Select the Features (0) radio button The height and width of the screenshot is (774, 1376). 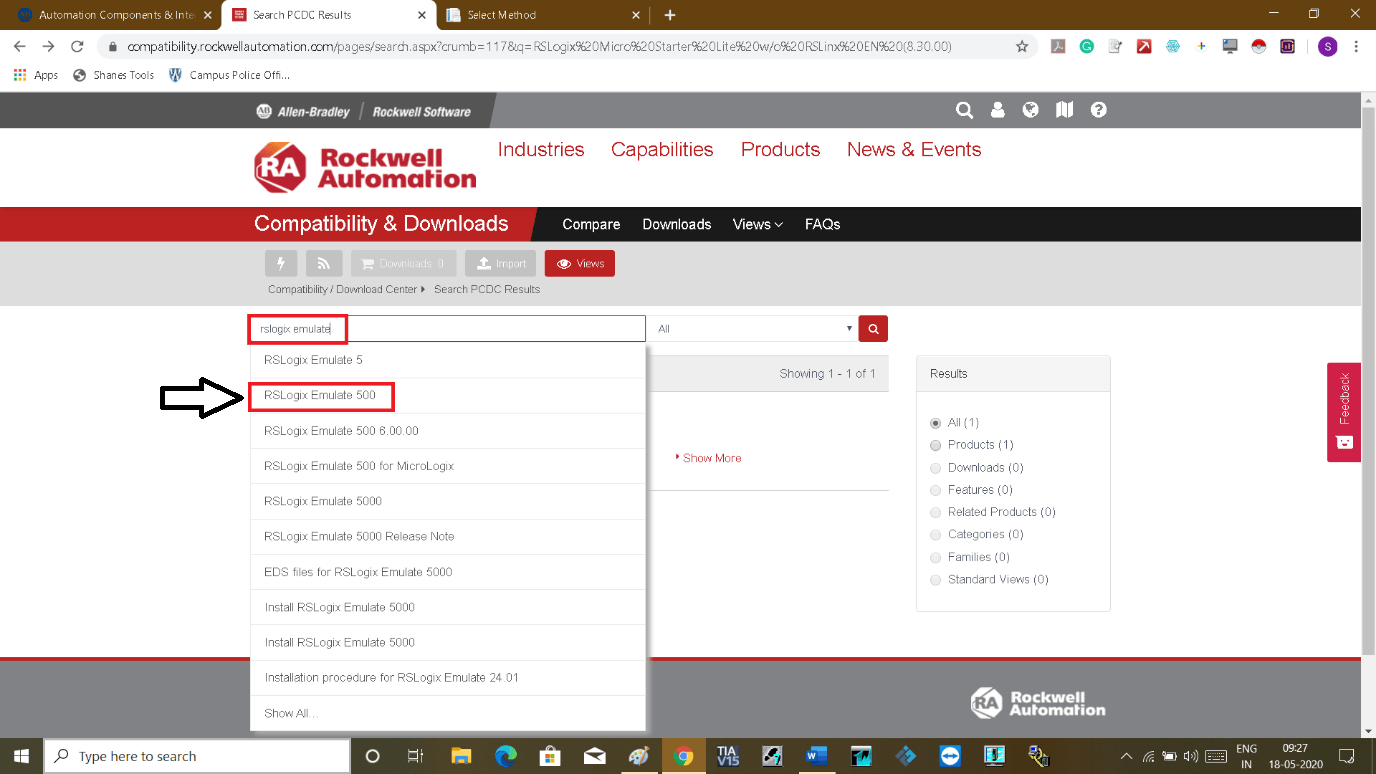coord(936,490)
